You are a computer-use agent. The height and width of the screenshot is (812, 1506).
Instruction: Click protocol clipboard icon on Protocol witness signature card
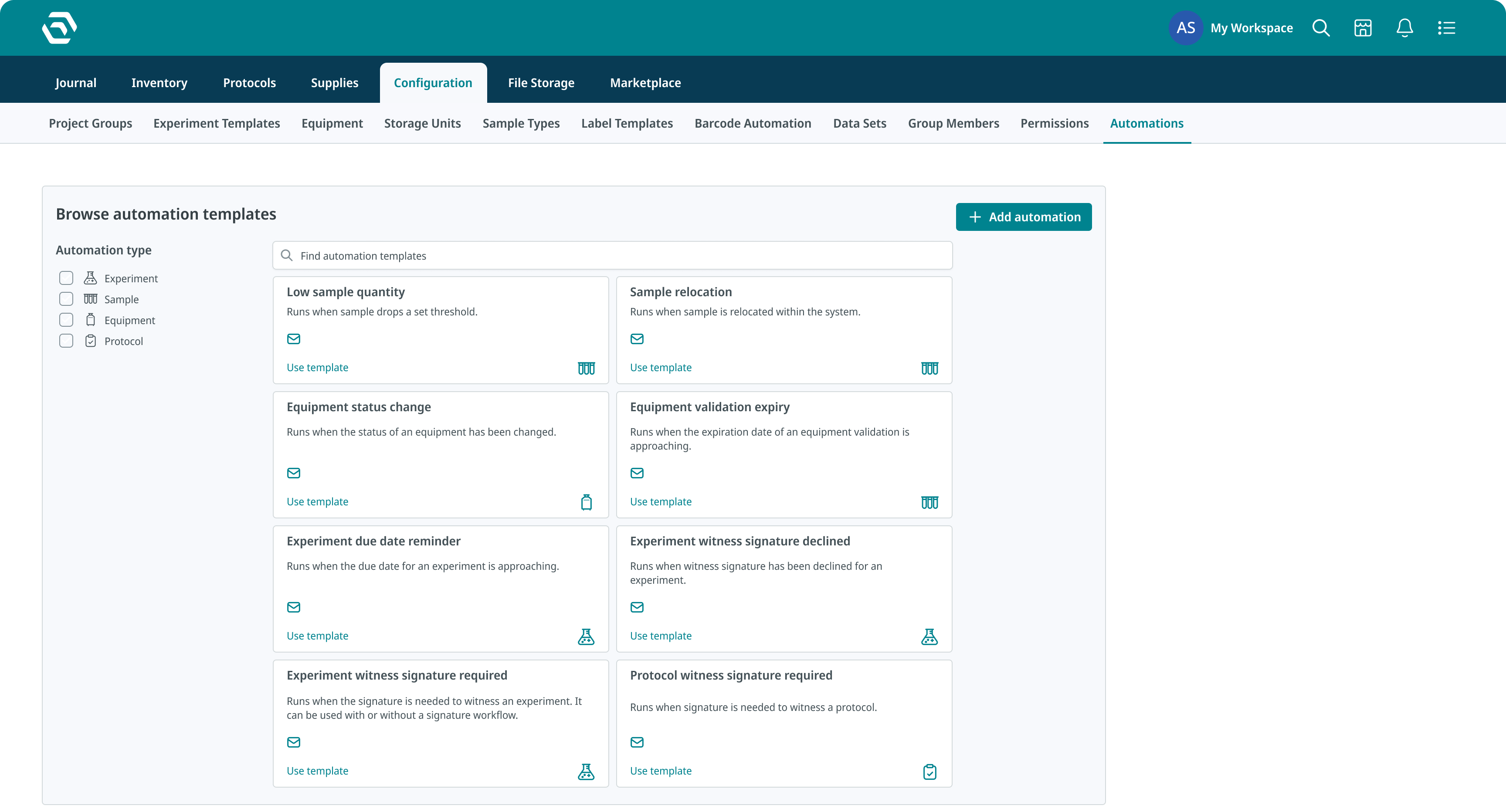point(929,771)
